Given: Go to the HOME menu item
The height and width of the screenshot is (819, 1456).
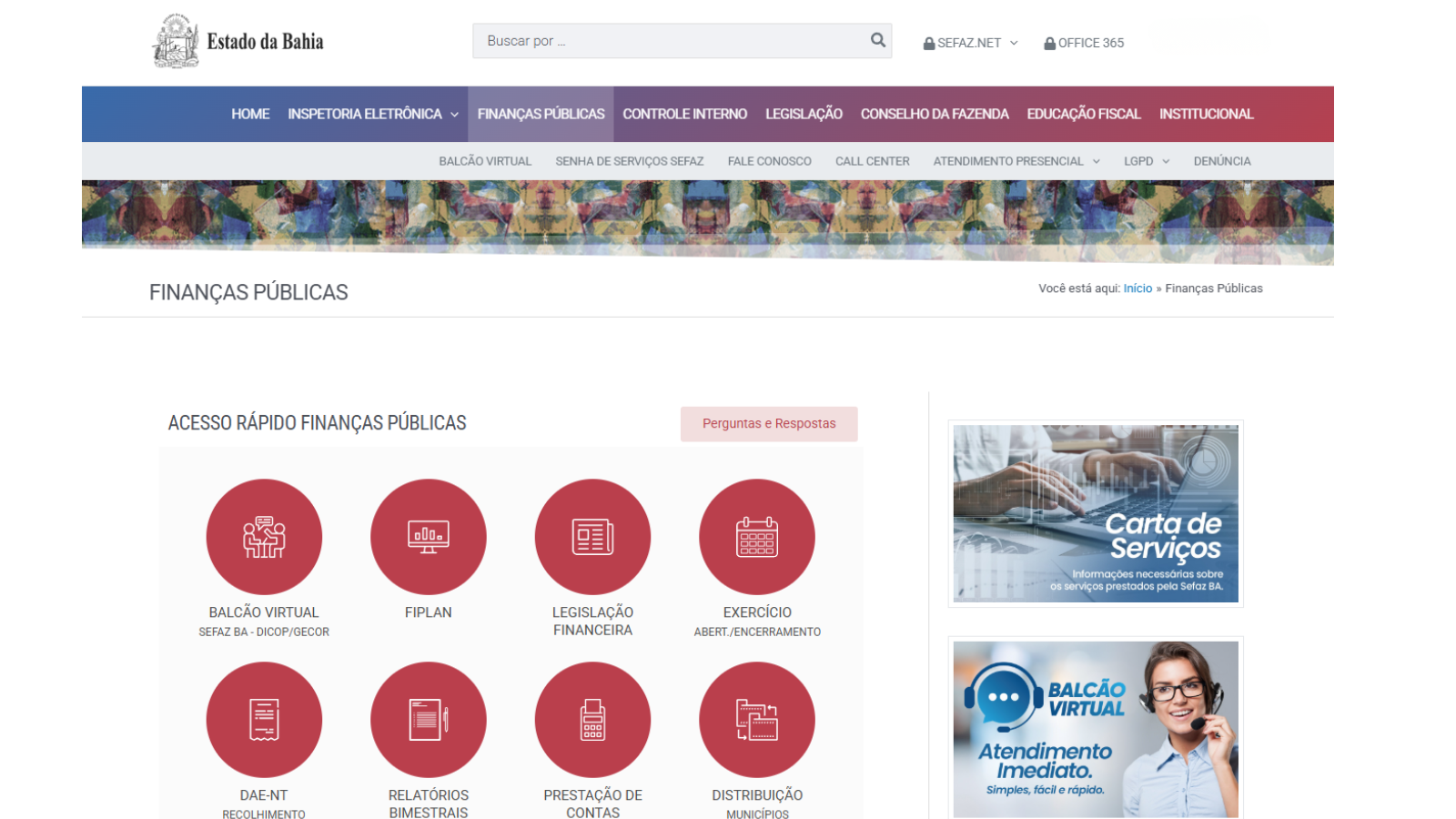Looking at the screenshot, I should click(250, 114).
